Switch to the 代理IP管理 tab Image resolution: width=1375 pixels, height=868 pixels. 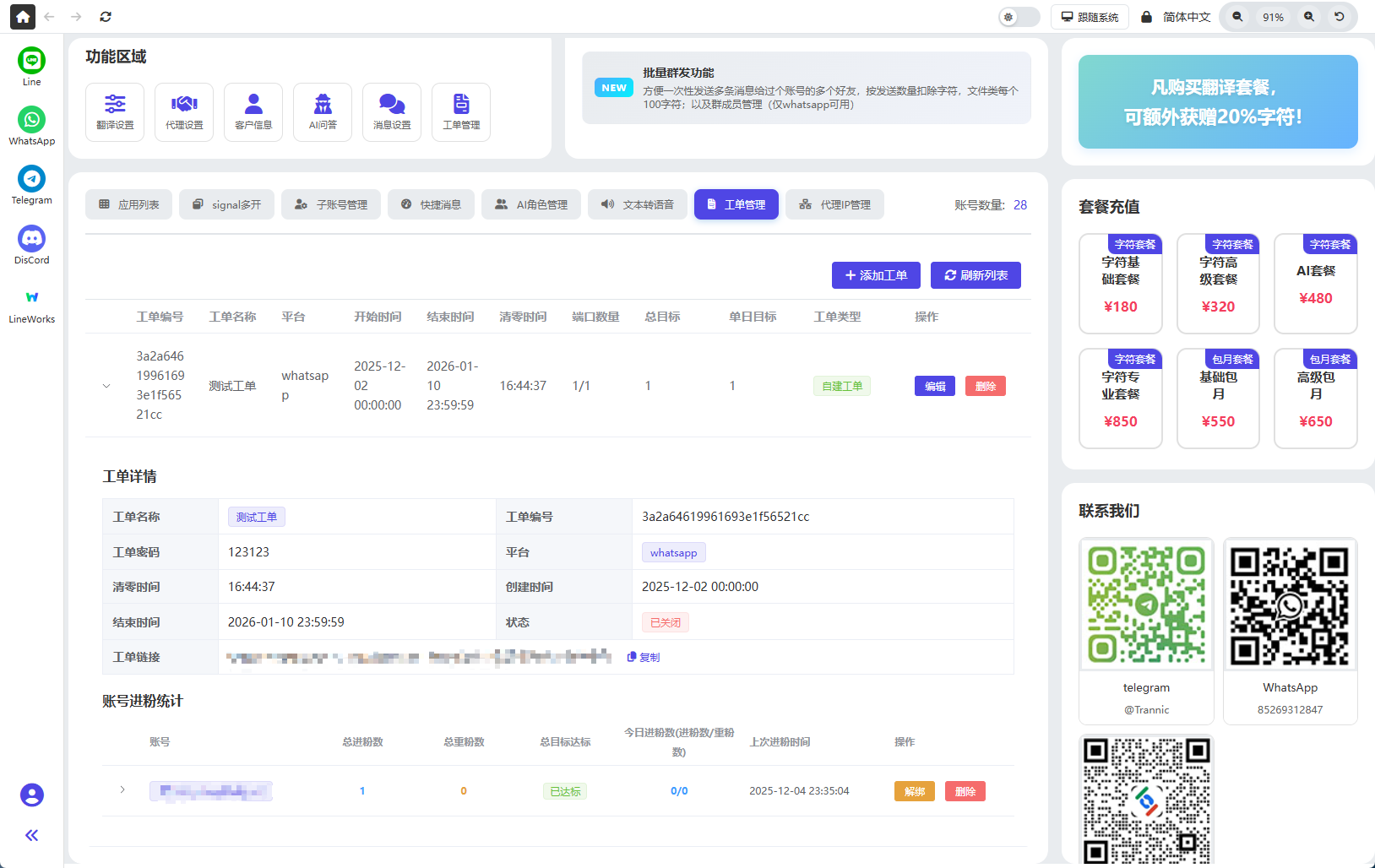834,204
